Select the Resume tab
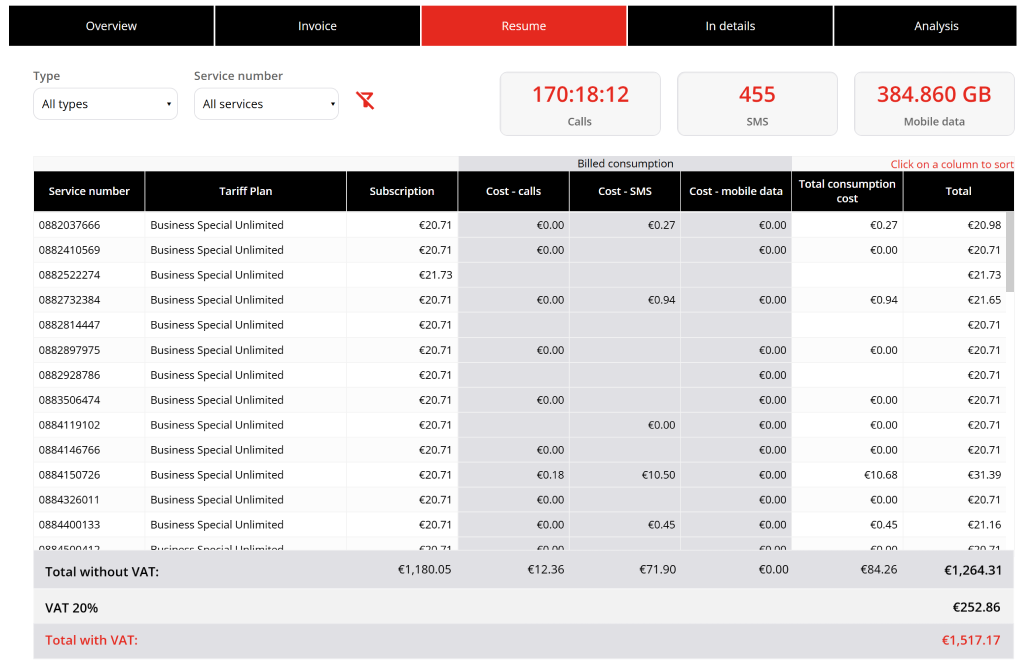The width and height of the screenshot is (1024, 662). [x=524, y=26]
